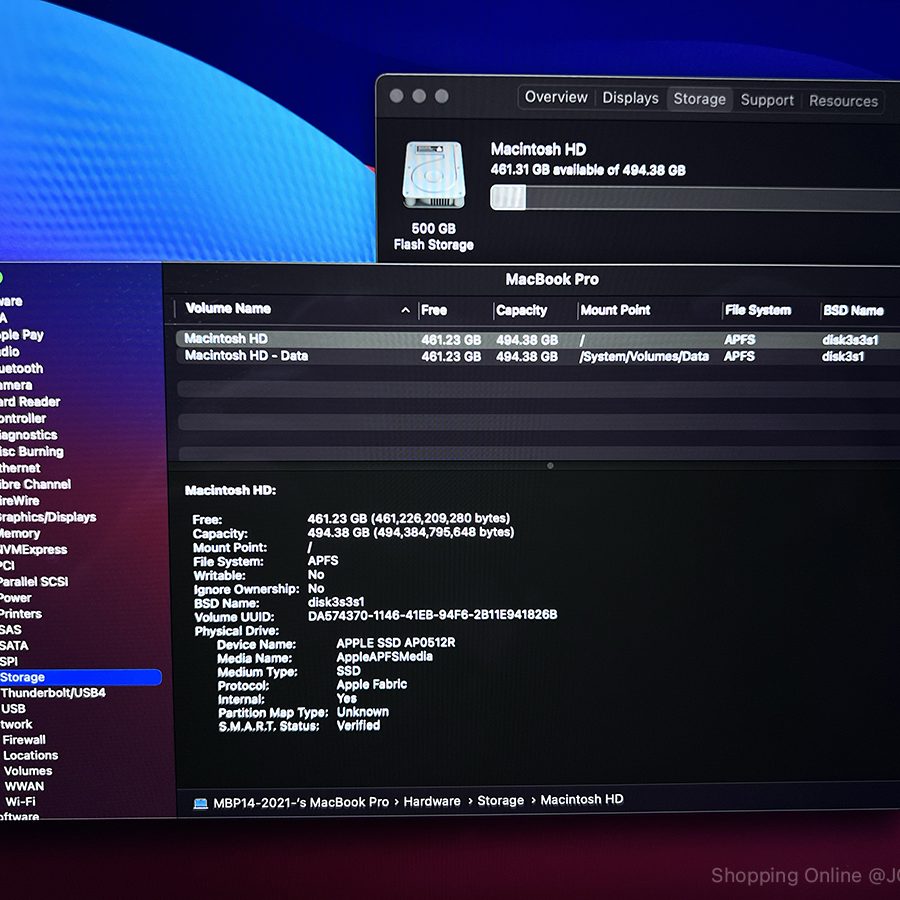Click the Protocol Apple Fabric value
Viewport: 900px width, 900px height.
click(371, 684)
